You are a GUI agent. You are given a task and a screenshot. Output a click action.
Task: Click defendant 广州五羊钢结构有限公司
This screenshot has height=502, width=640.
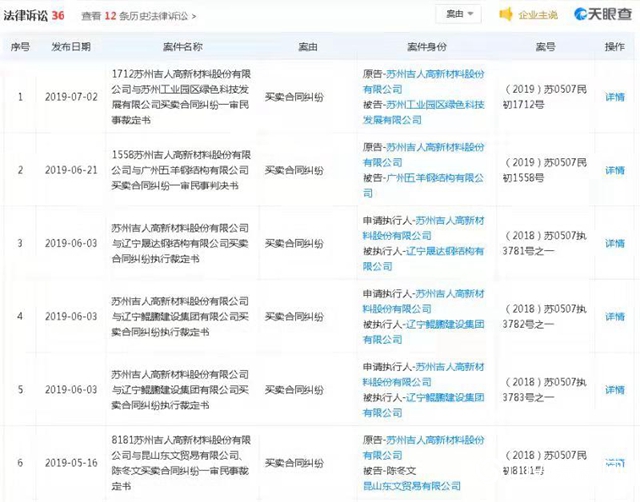(424, 185)
